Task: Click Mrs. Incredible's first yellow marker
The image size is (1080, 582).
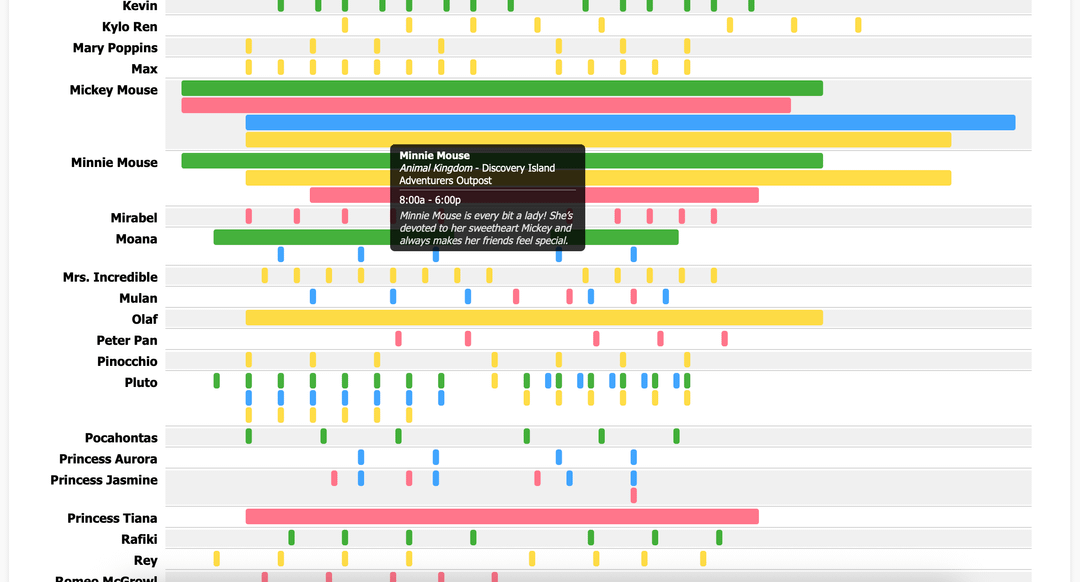Action: coord(264,276)
